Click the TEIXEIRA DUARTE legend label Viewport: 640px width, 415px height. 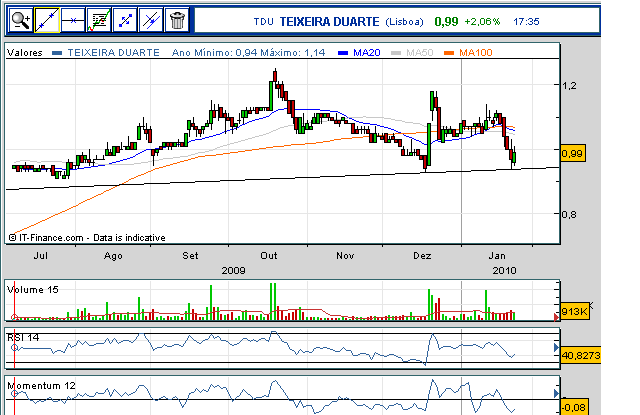click(x=113, y=53)
